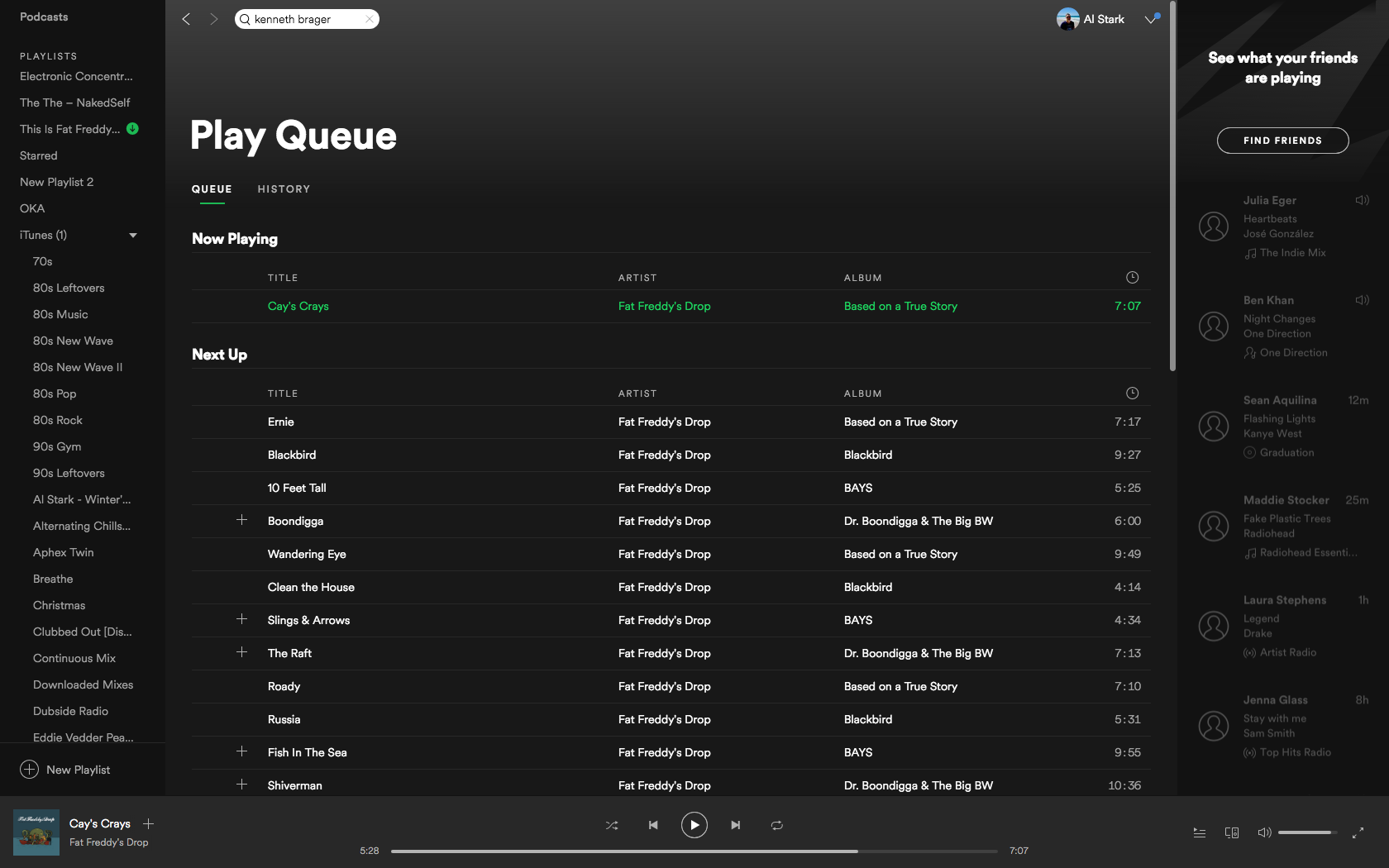
Task: Seek within the song progress bar
Action: [x=694, y=851]
